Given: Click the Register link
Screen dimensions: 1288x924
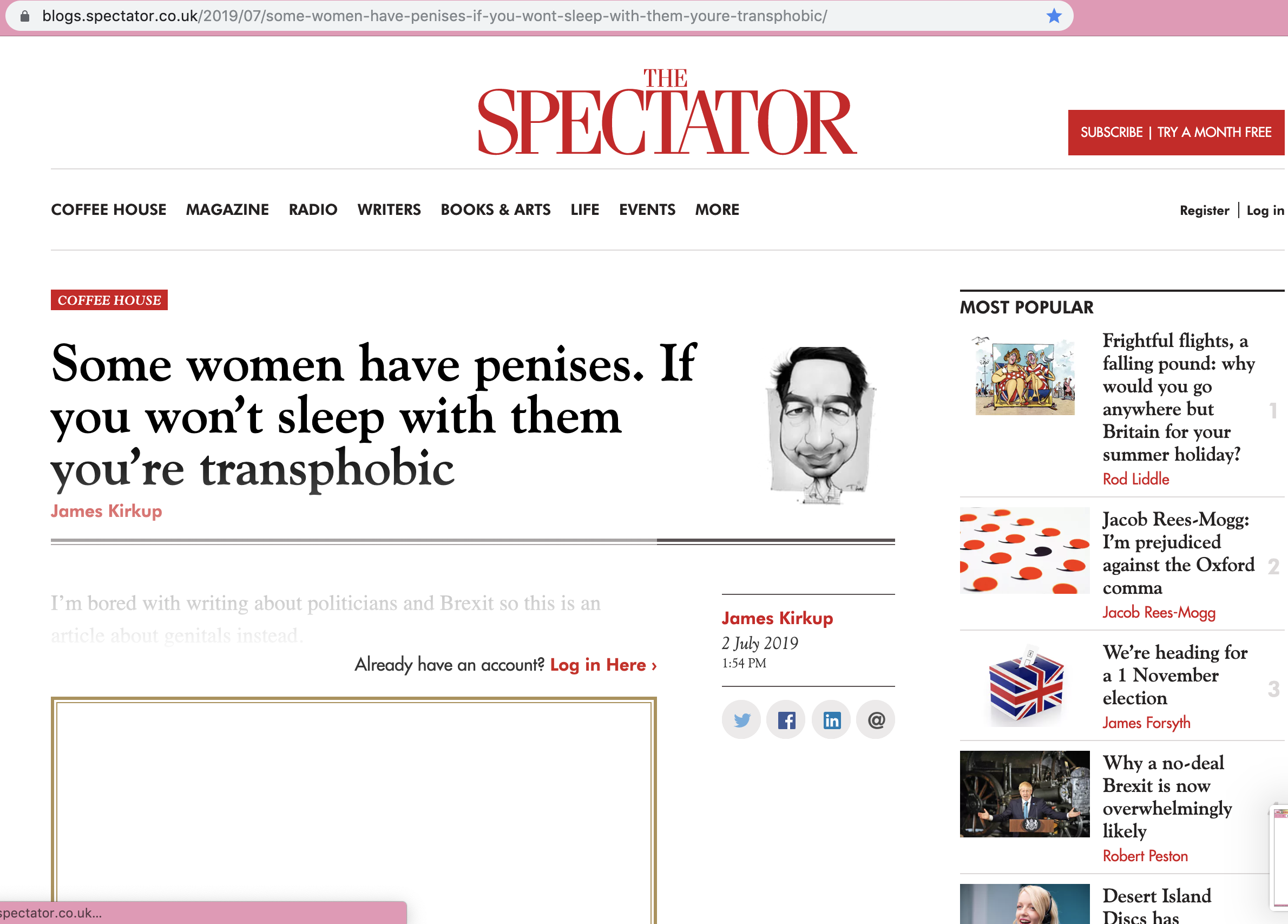Looking at the screenshot, I should pos(1204,211).
